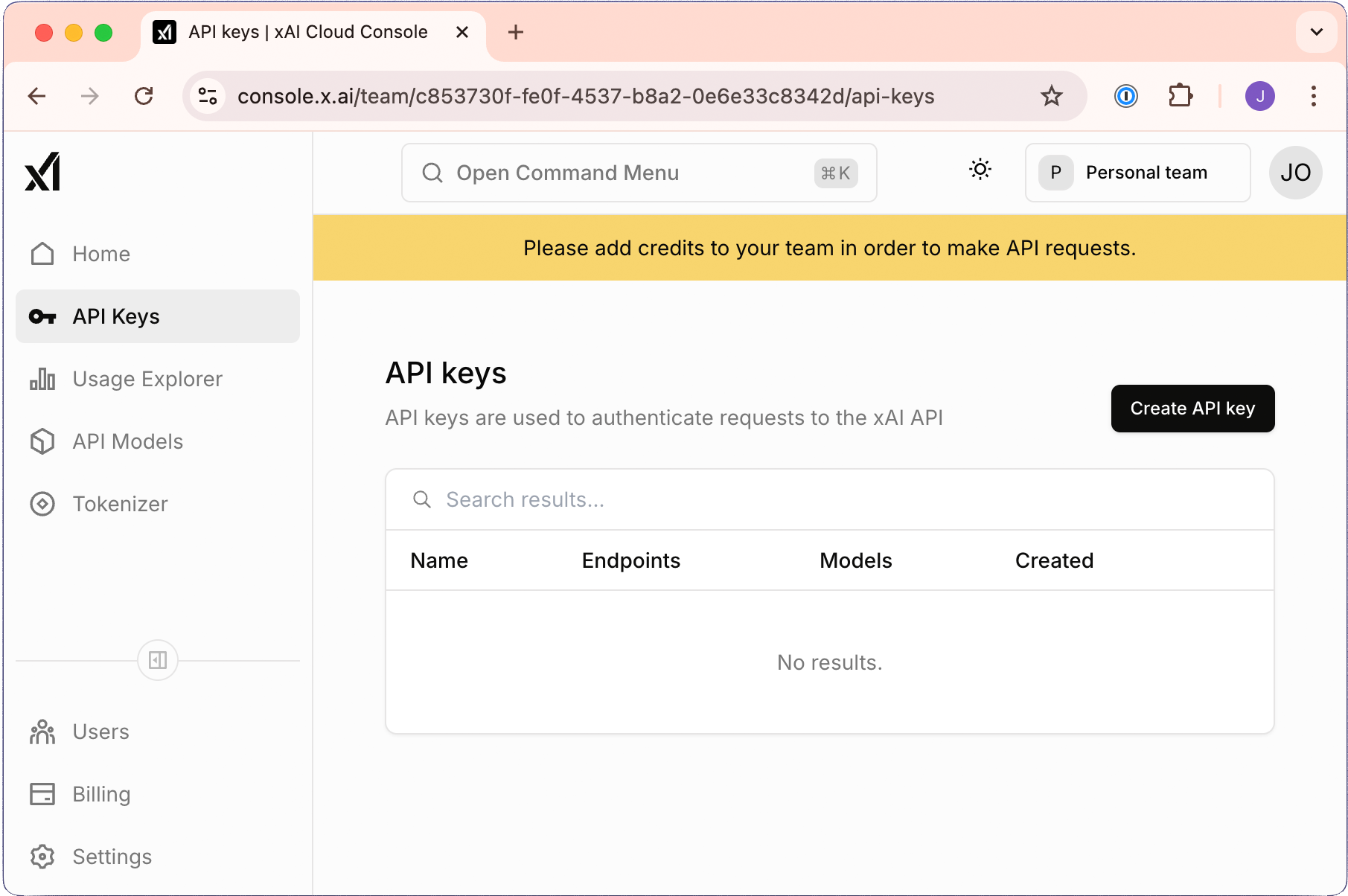Open the Personal team switcher
Viewport: 1348px width, 896px height.
coord(1137,173)
